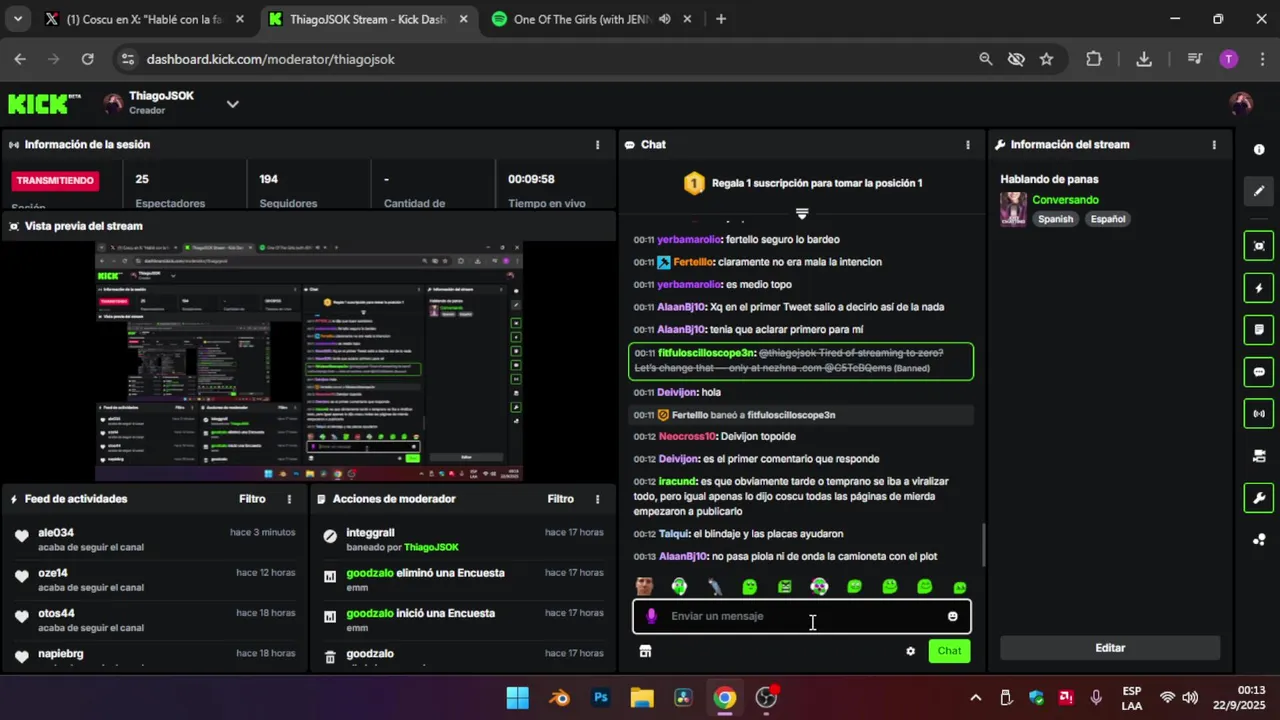Toggle the microphone icon in system tray

pyautogui.click(x=1096, y=698)
